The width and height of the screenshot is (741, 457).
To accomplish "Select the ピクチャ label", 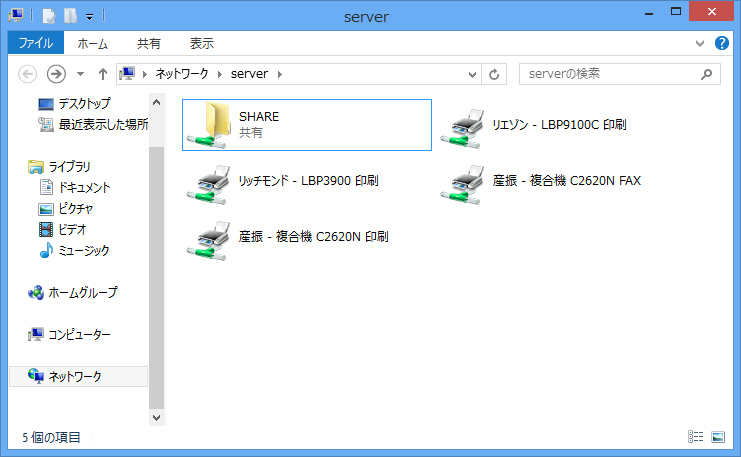I will point(76,208).
